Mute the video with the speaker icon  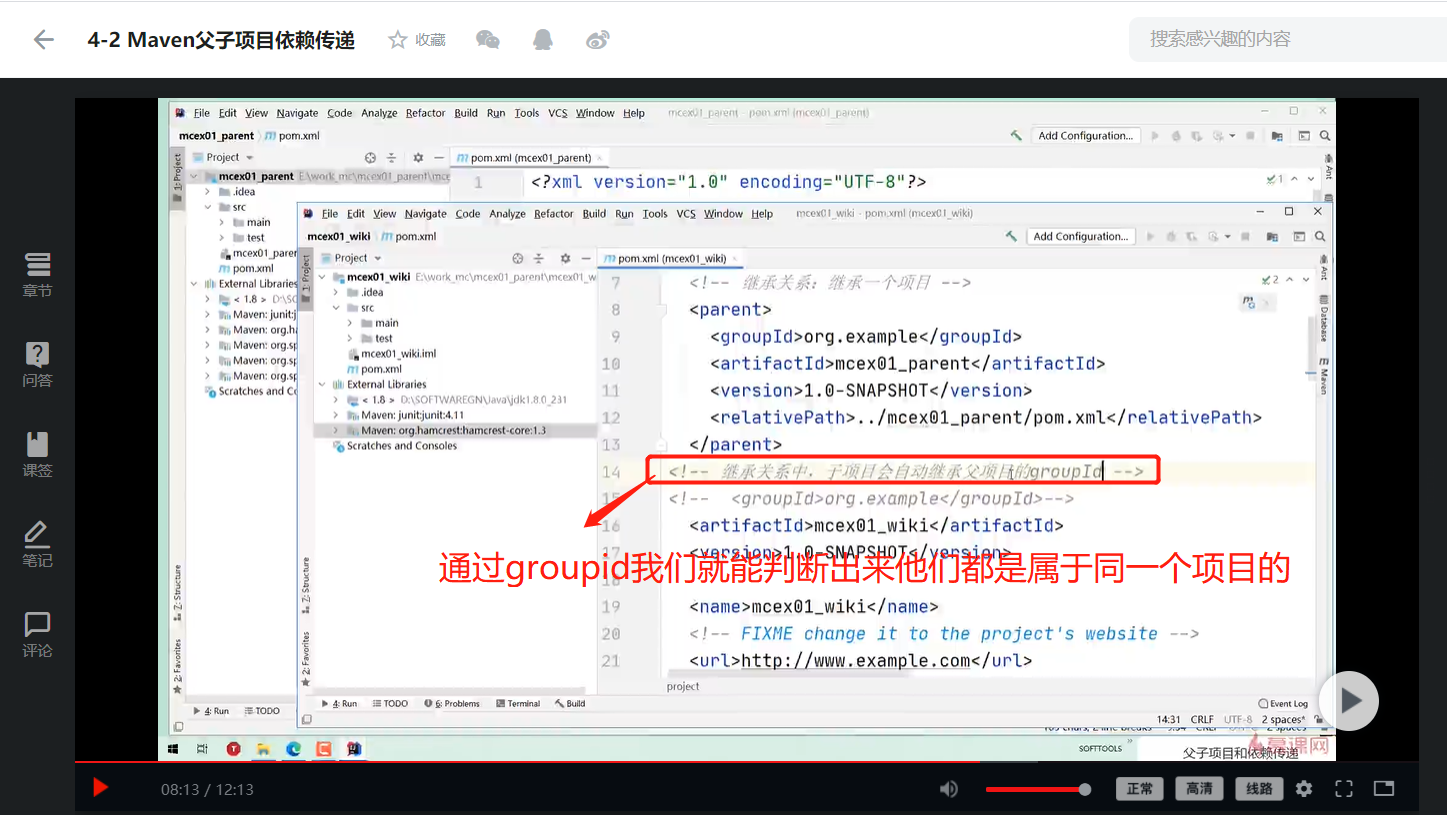(x=949, y=789)
